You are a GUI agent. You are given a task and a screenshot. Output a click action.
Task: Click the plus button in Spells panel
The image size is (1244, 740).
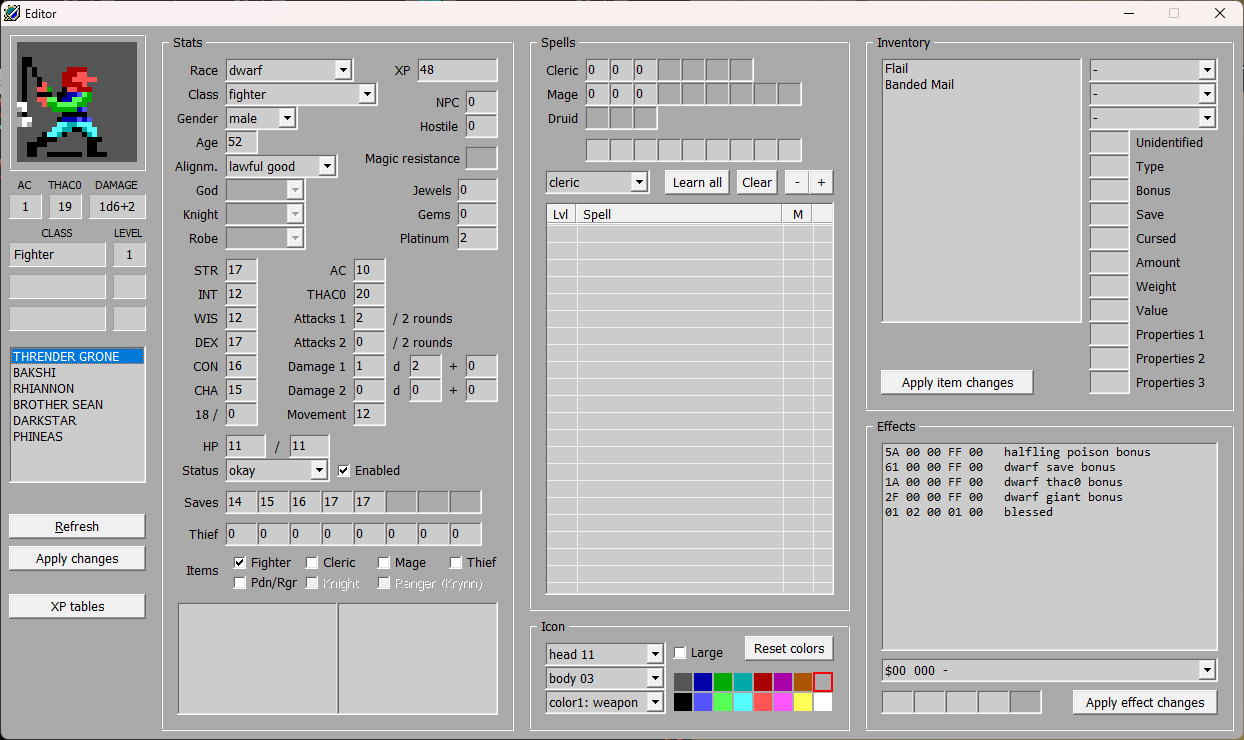[821, 182]
